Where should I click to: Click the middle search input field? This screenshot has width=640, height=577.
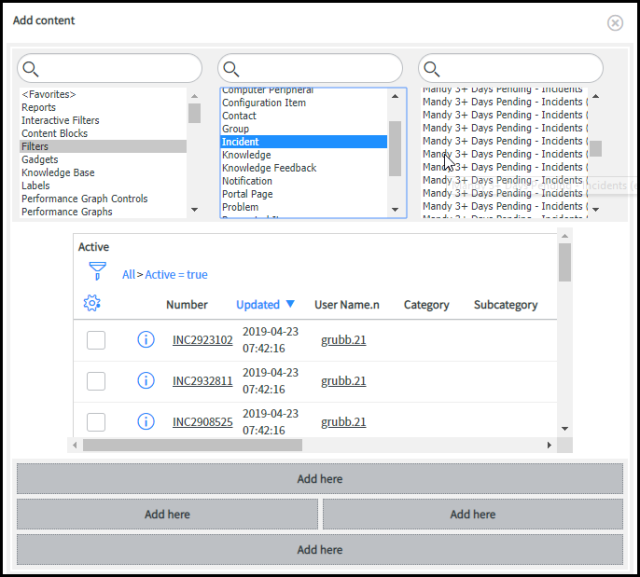[x=310, y=68]
